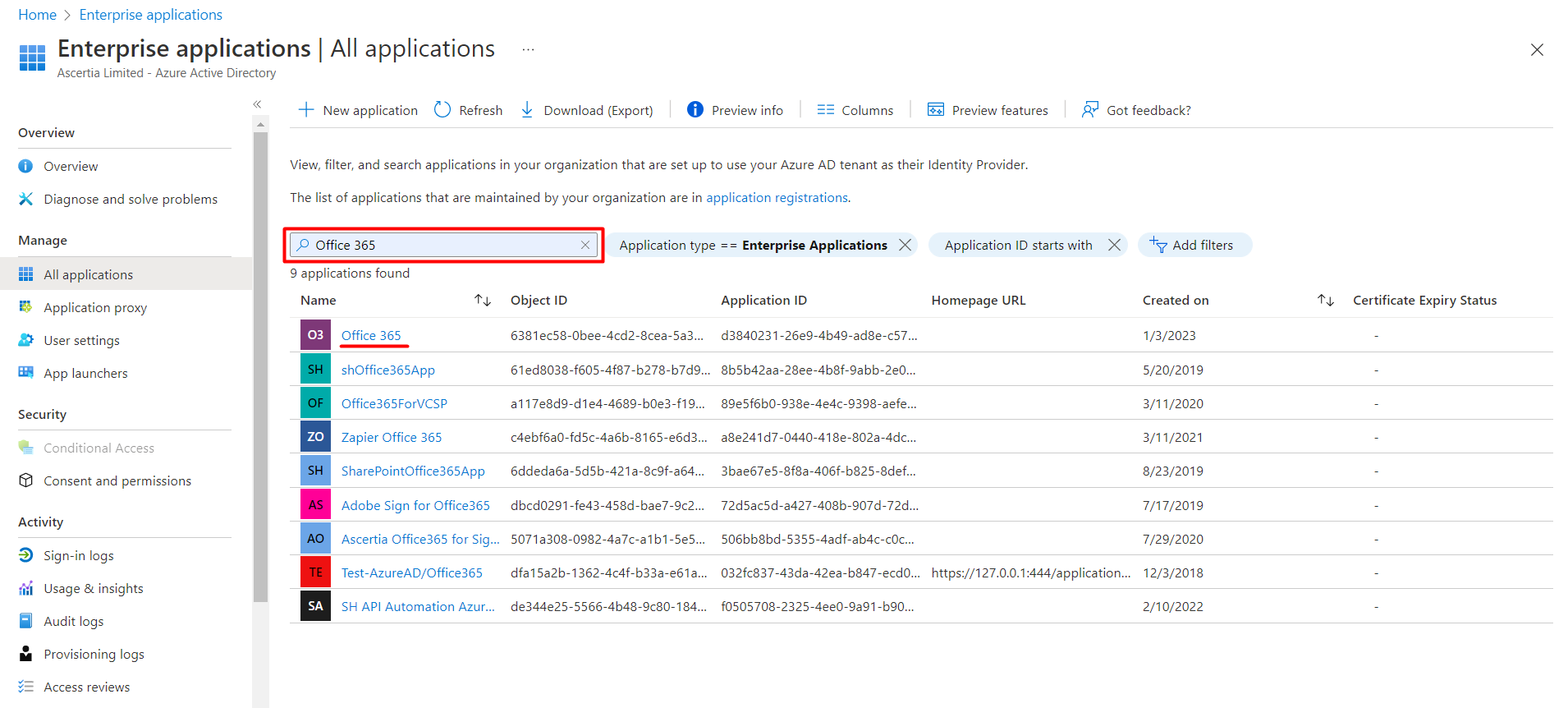The height and width of the screenshot is (708, 1568).
Task: Click the Homepage URL column header
Action: coord(979,301)
